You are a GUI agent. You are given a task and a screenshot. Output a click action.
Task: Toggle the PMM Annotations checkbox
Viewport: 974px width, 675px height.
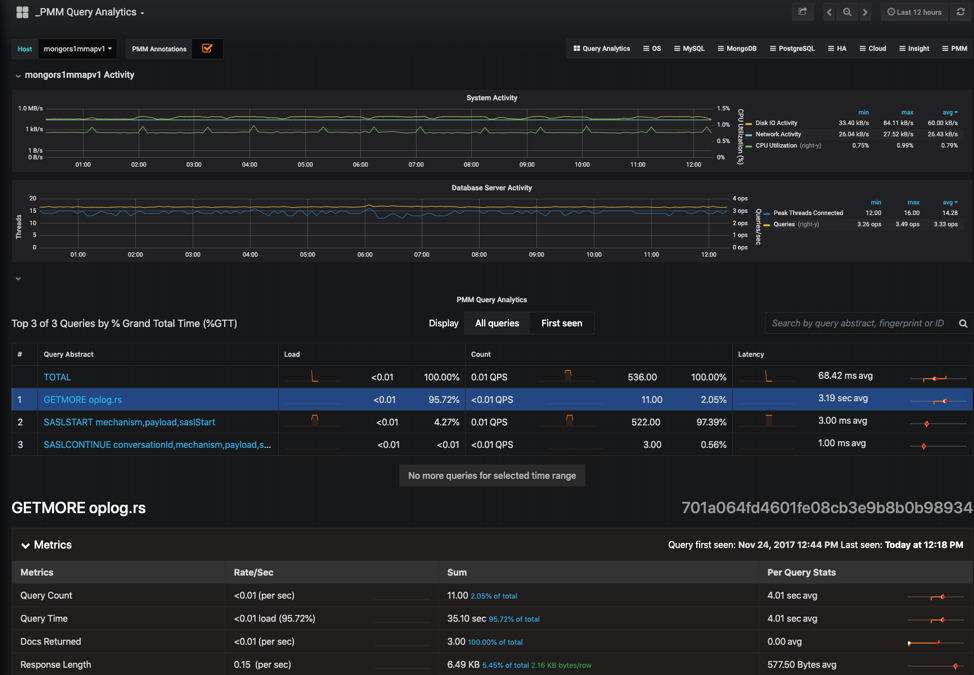pyautogui.click(x=208, y=47)
